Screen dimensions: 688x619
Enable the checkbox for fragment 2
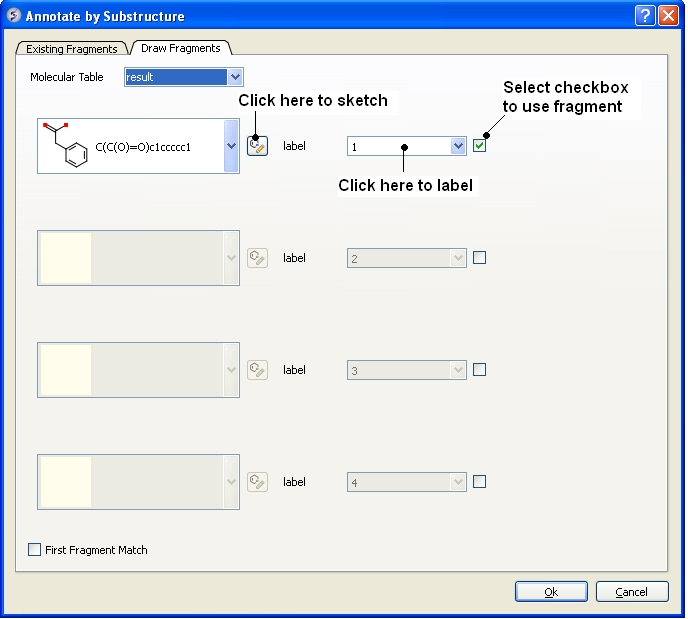click(x=480, y=258)
